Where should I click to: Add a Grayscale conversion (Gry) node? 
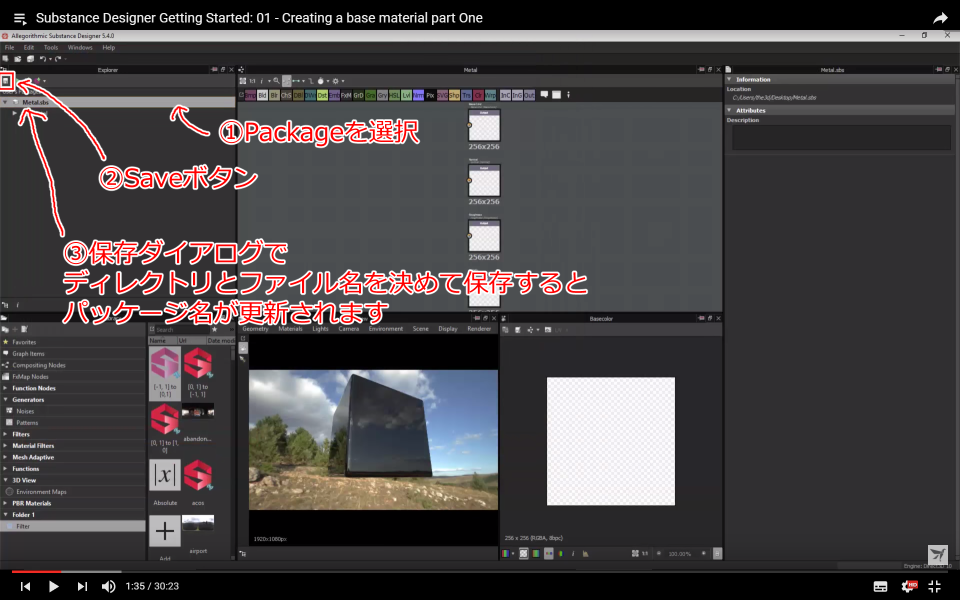coord(382,96)
